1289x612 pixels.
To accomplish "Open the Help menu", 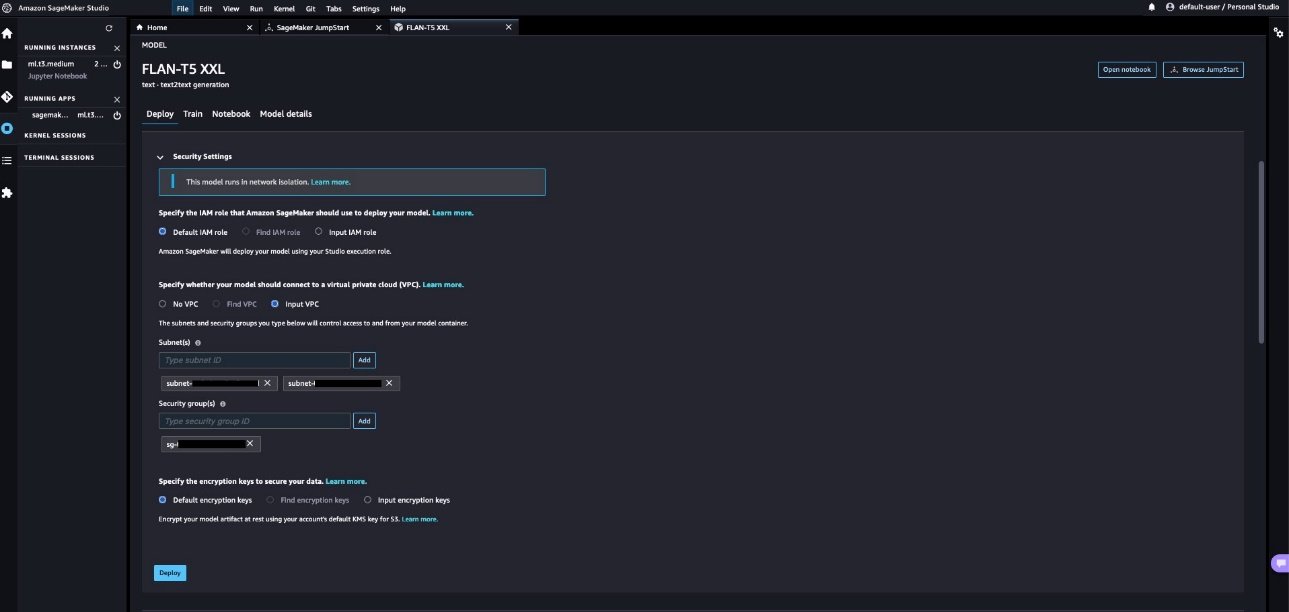I will (398, 8).
